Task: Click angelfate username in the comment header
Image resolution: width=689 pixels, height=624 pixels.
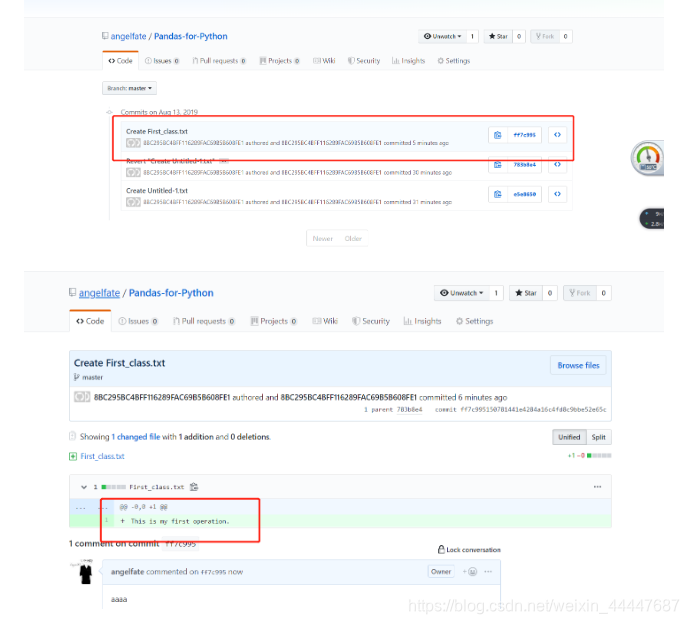Action: (x=127, y=572)
